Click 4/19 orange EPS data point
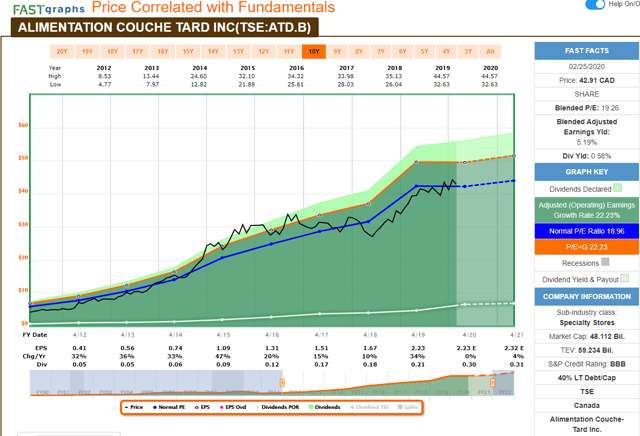 point(416,162)
